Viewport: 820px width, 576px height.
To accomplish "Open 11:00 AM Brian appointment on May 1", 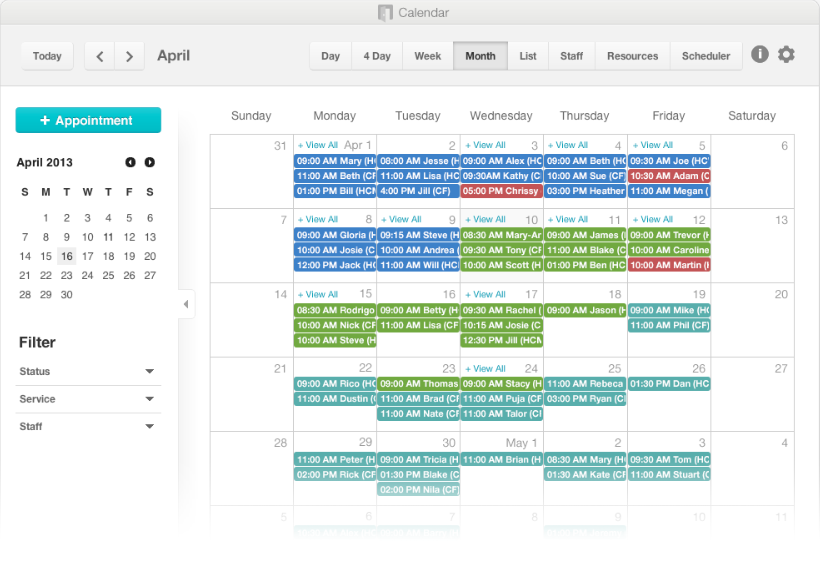I will pyautogui.click(x=502, y=460).
